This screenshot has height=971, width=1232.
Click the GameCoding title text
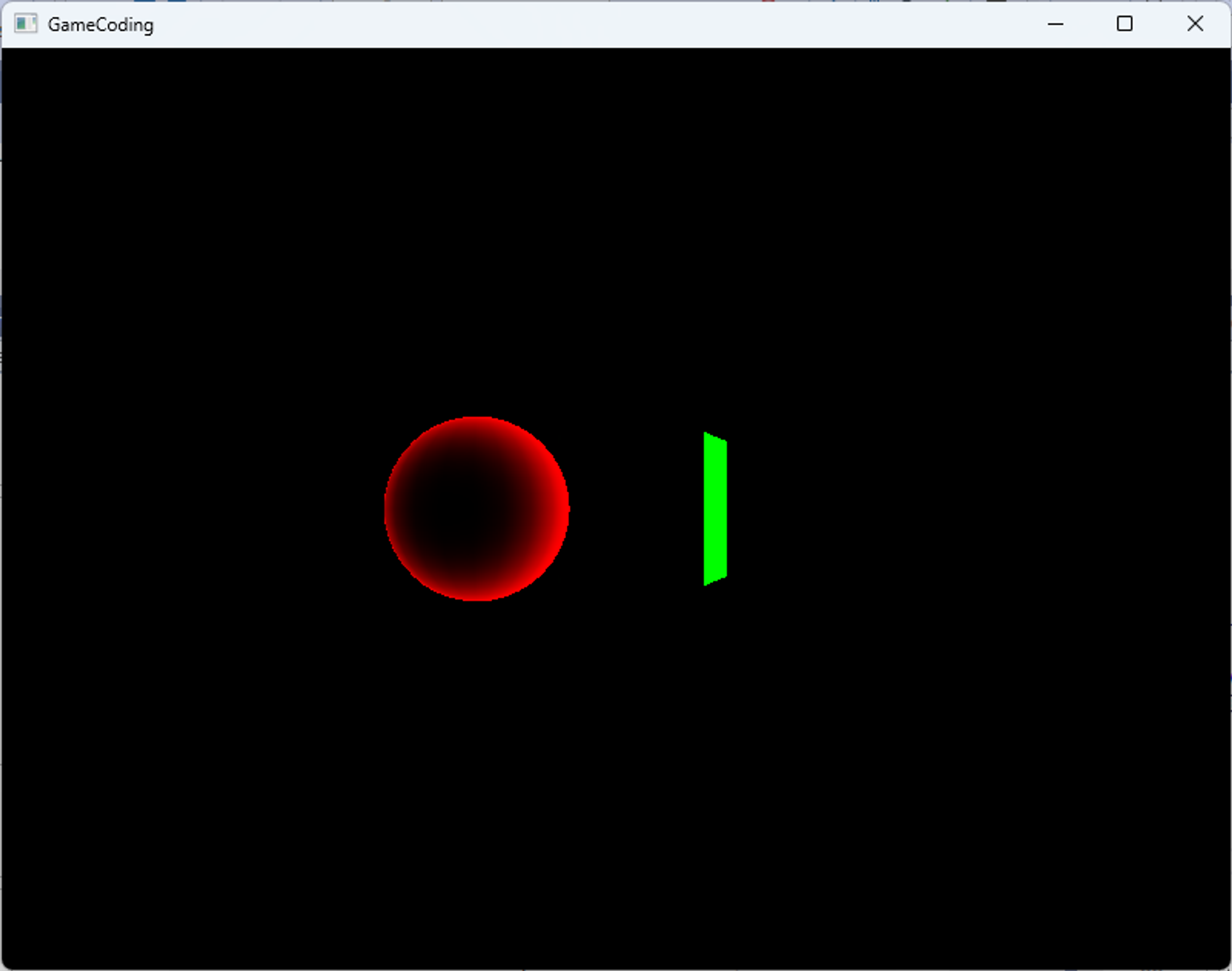tap(100, 25)
